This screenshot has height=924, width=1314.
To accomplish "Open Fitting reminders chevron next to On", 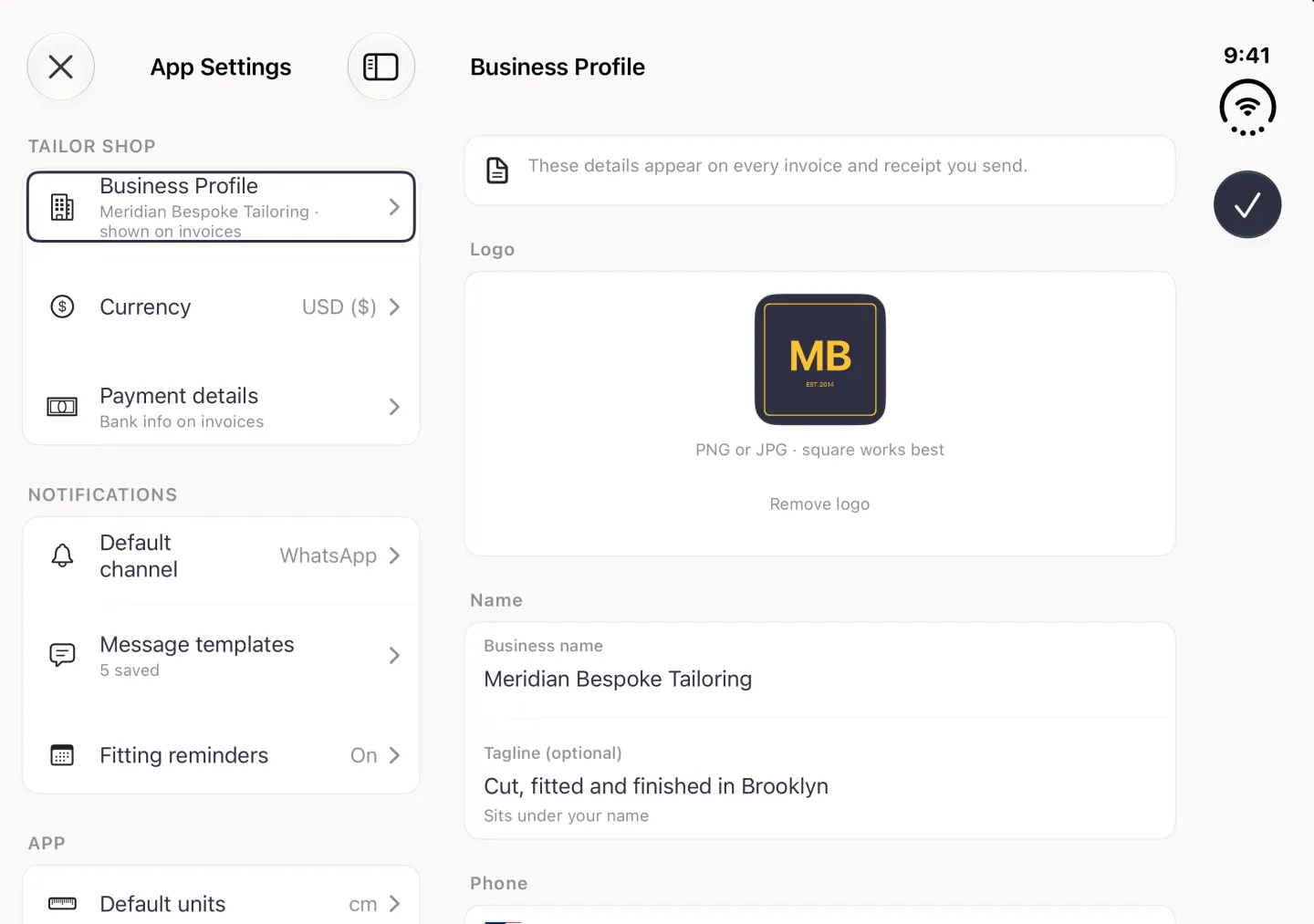I will coord(394,755).
